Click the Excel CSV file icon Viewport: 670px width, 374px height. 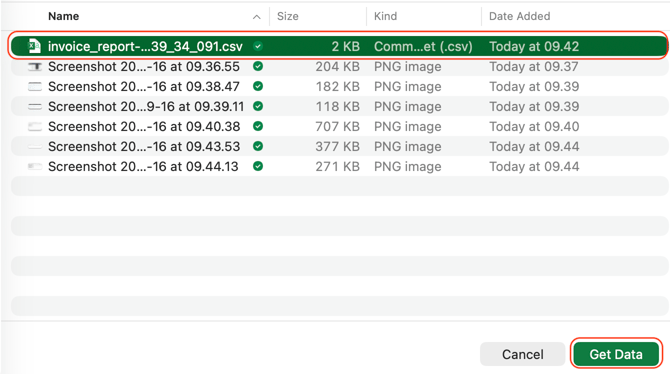pyautogui.click(x=34, y=46)
